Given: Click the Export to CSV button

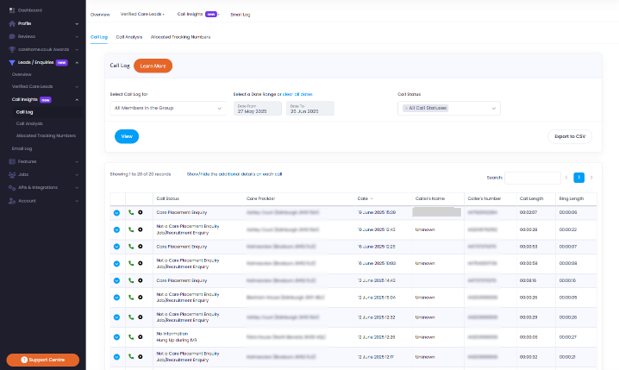Looking at the screenshot, I should (x=570, y=136).
